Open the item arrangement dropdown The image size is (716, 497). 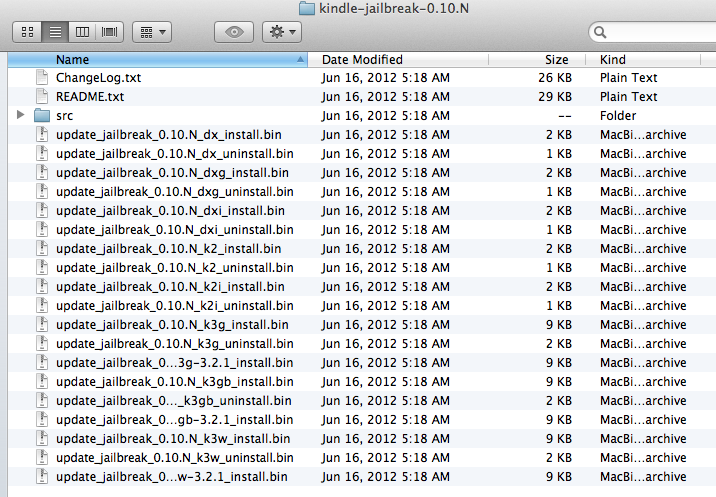click(x=152, y=32)
